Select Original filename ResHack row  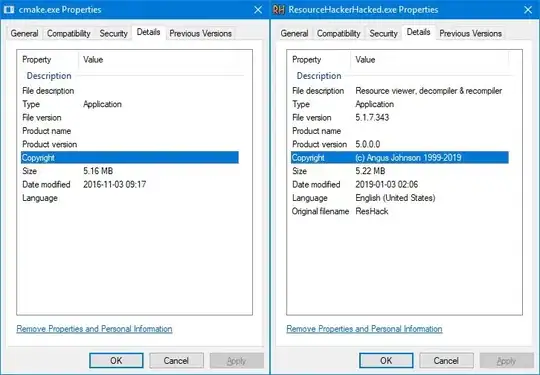point(400,211)
